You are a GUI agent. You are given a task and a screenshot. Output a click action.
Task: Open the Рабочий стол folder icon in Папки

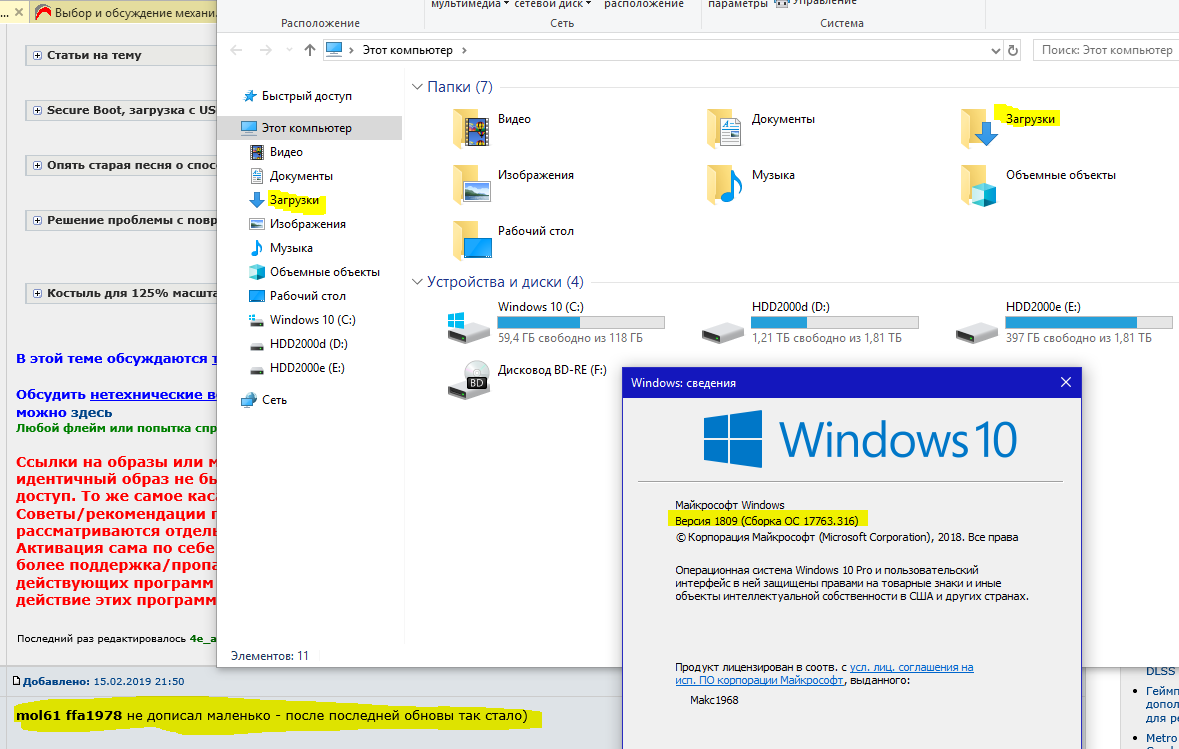pyautogui.click(x=471, y=241)
